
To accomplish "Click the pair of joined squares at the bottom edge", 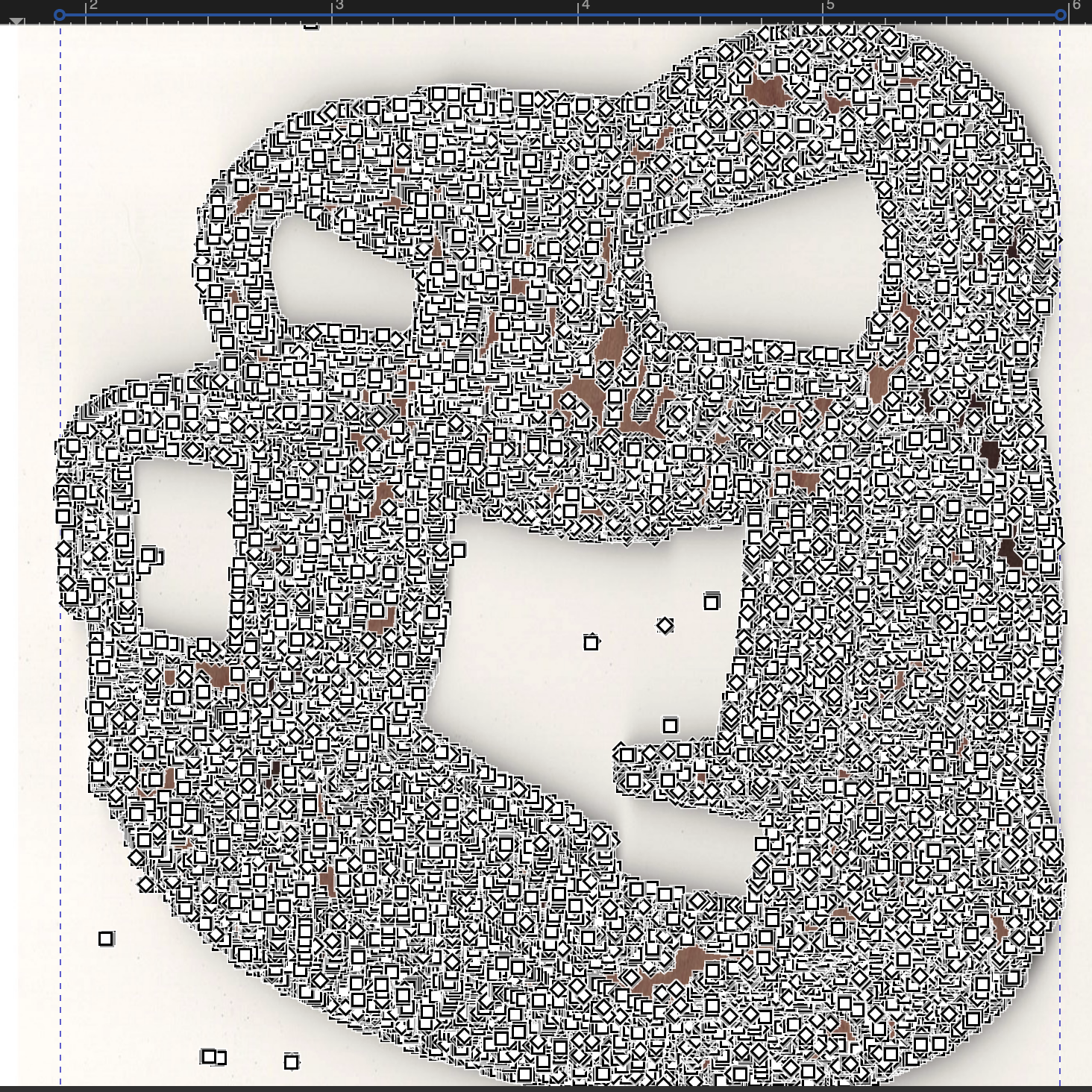I will click(x=213, y=1056).
